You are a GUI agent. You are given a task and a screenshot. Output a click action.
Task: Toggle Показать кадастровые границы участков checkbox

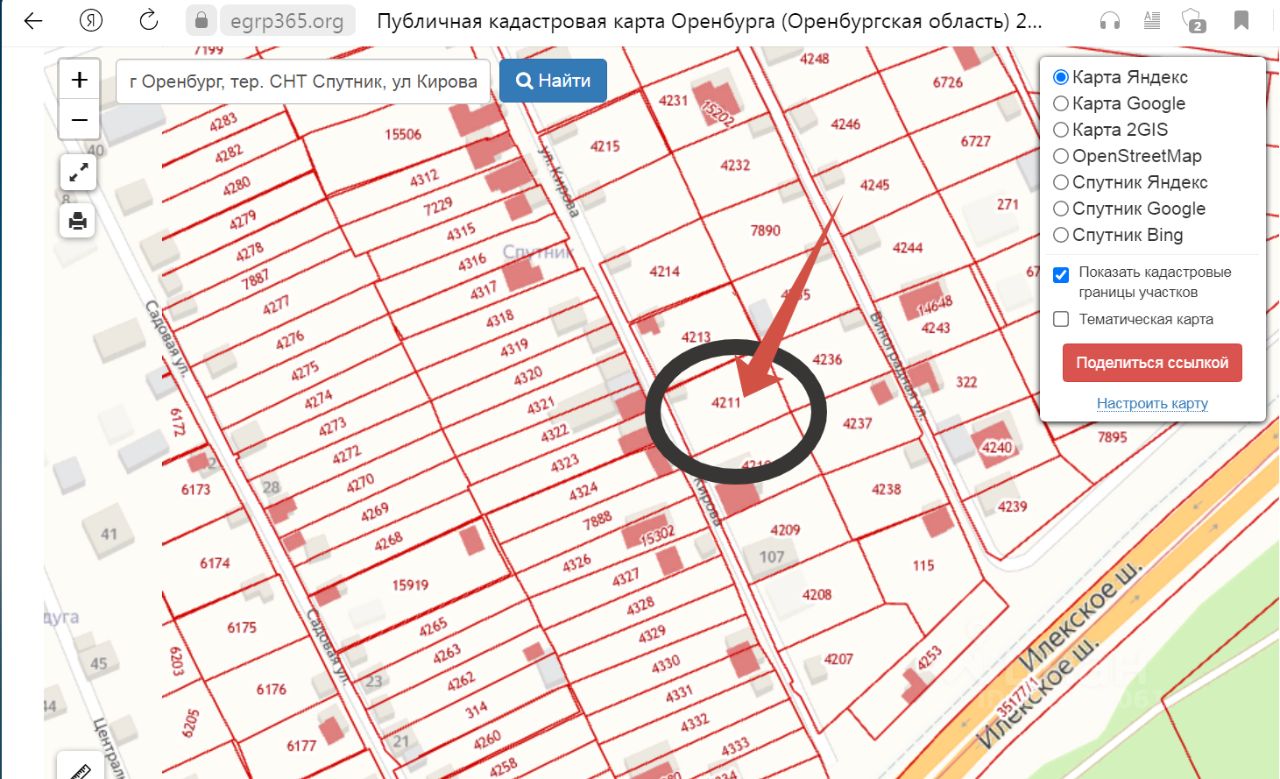[x=1062, y=274]
